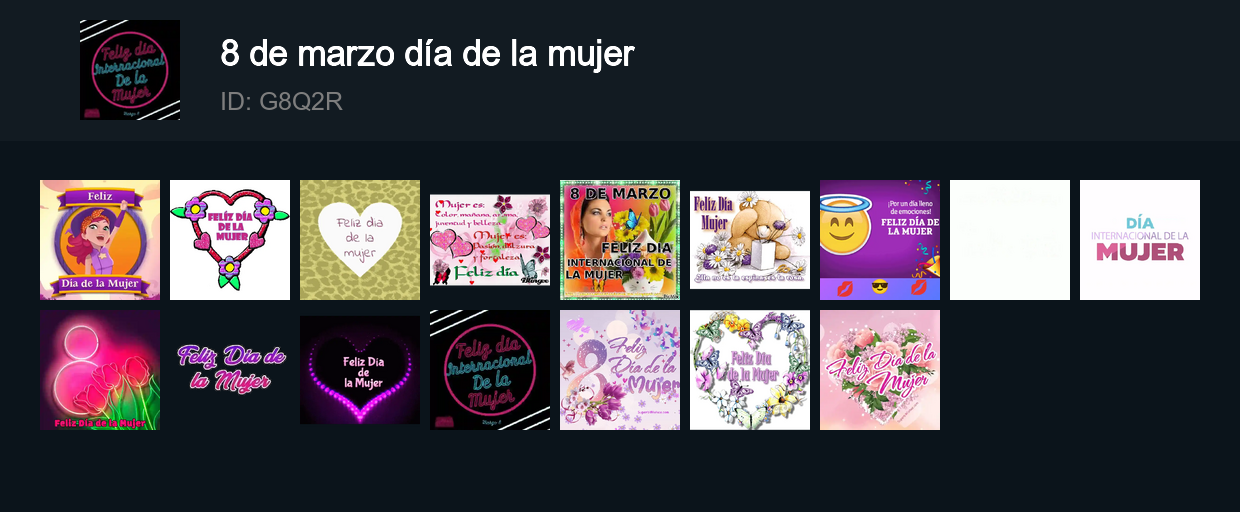Pick the lavender floral number 8 sticker
The width and height of the screenshot is (1240, 512).
(620, 370)
